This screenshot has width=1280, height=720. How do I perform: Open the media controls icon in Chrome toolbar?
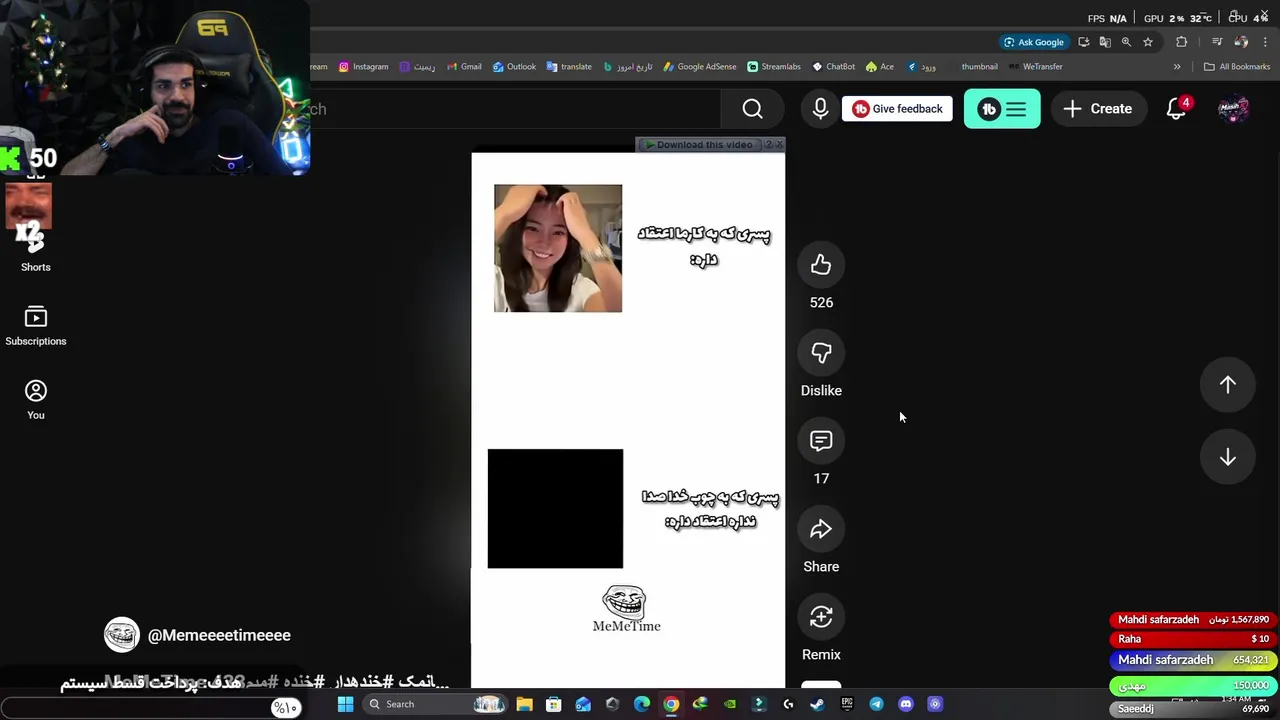1217,42
